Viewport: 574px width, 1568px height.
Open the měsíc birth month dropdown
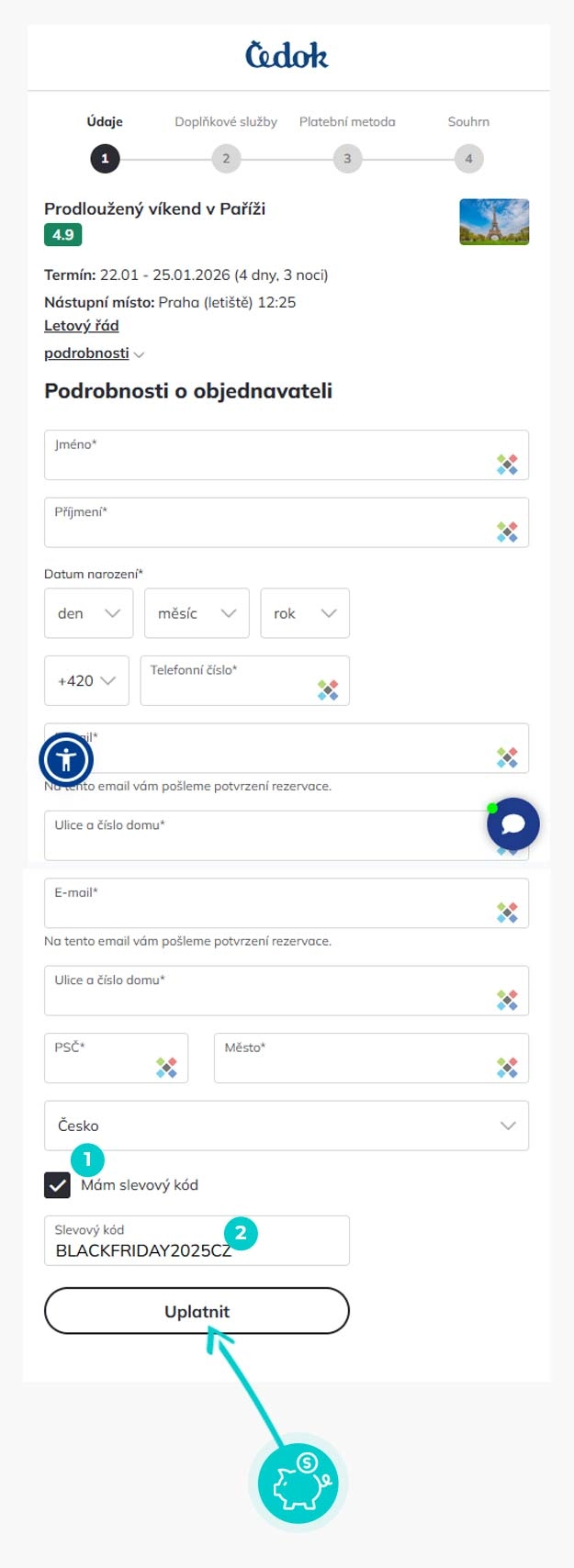tap(197, 613)
